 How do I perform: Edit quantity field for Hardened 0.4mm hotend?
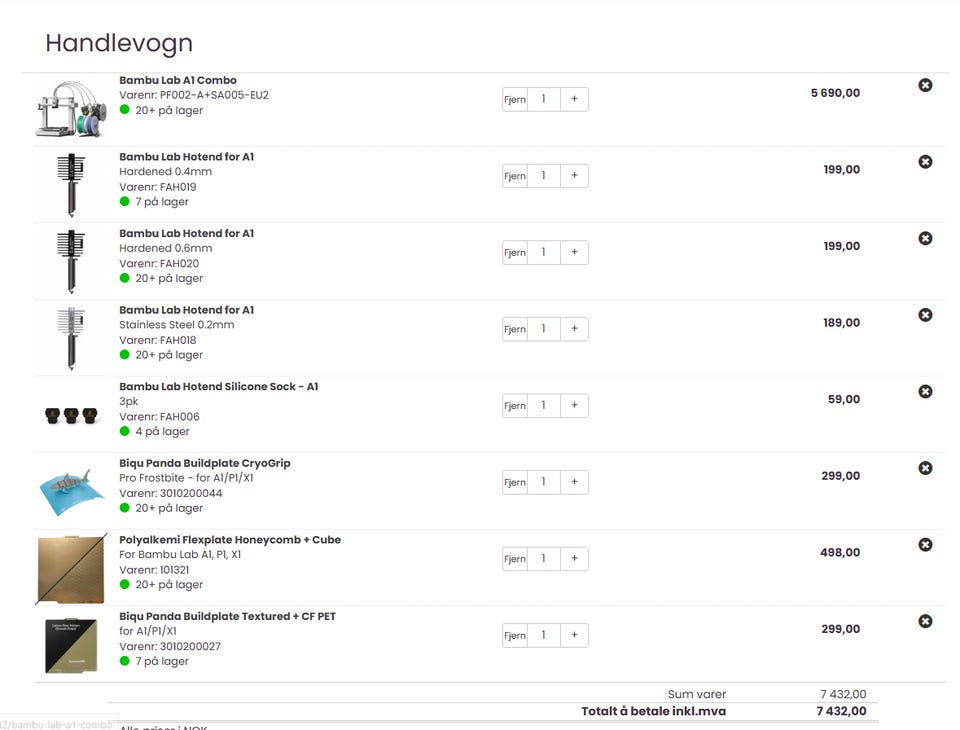[544, 176]
